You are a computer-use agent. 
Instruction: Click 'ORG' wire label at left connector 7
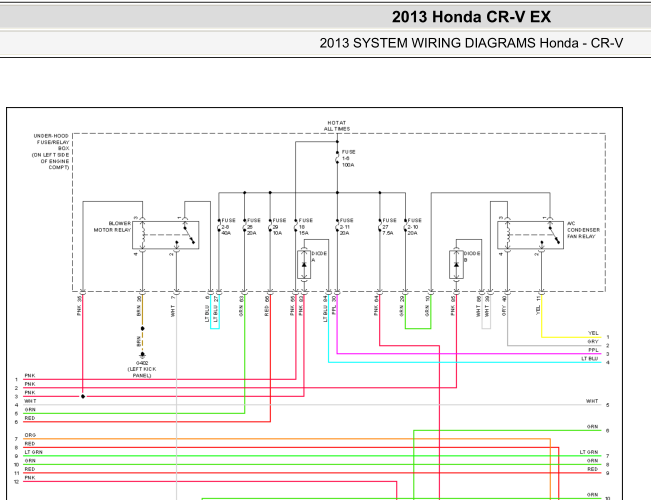pos(30,435)
